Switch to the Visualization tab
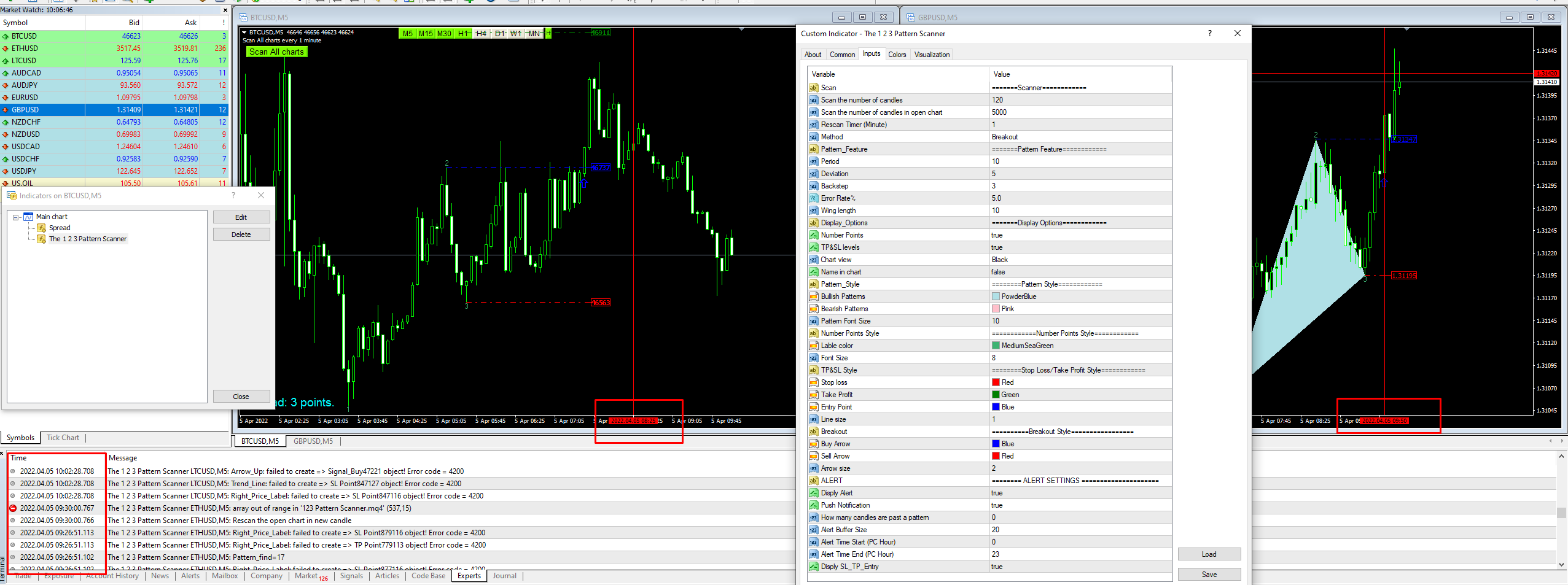This screenshot has height=585, width=1568. tap(932, 55)
